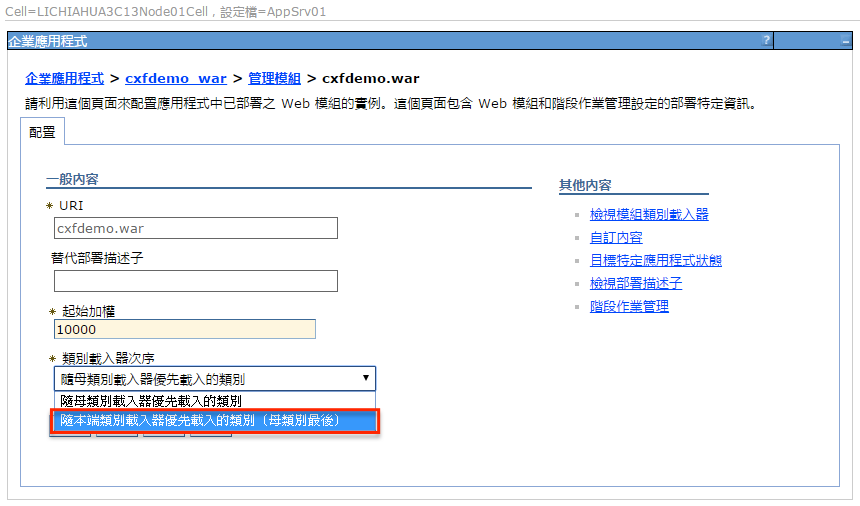Click the URI field containing cxfdemo.war
The height and width of the screenshot is (506, 860).
point(195,228)
